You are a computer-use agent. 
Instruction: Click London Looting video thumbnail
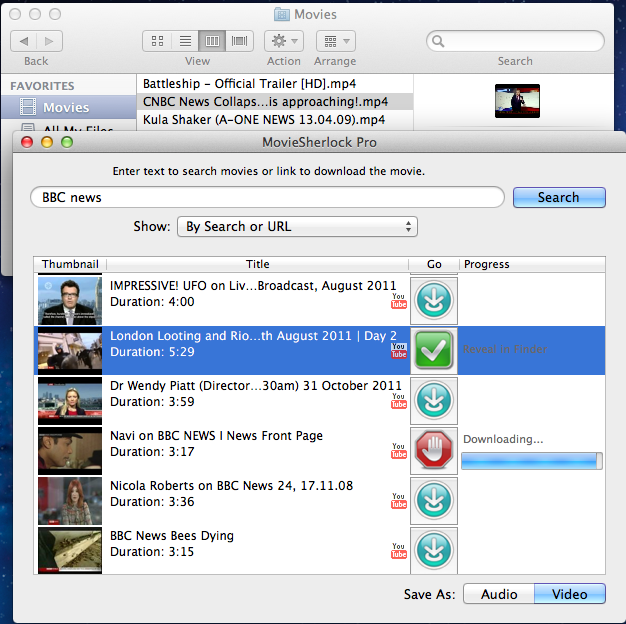click(x=70, y=351)
